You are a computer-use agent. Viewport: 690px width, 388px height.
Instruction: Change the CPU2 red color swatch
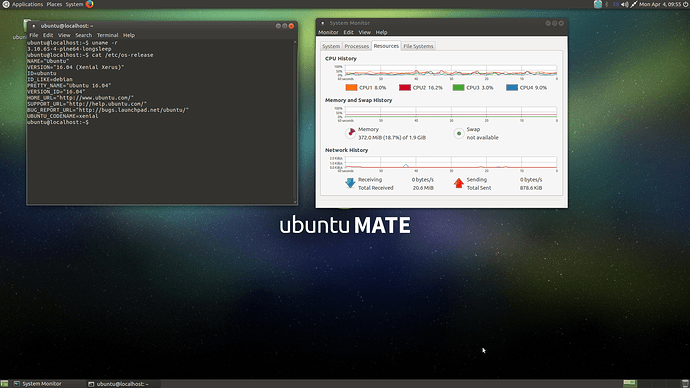[405, 88]
